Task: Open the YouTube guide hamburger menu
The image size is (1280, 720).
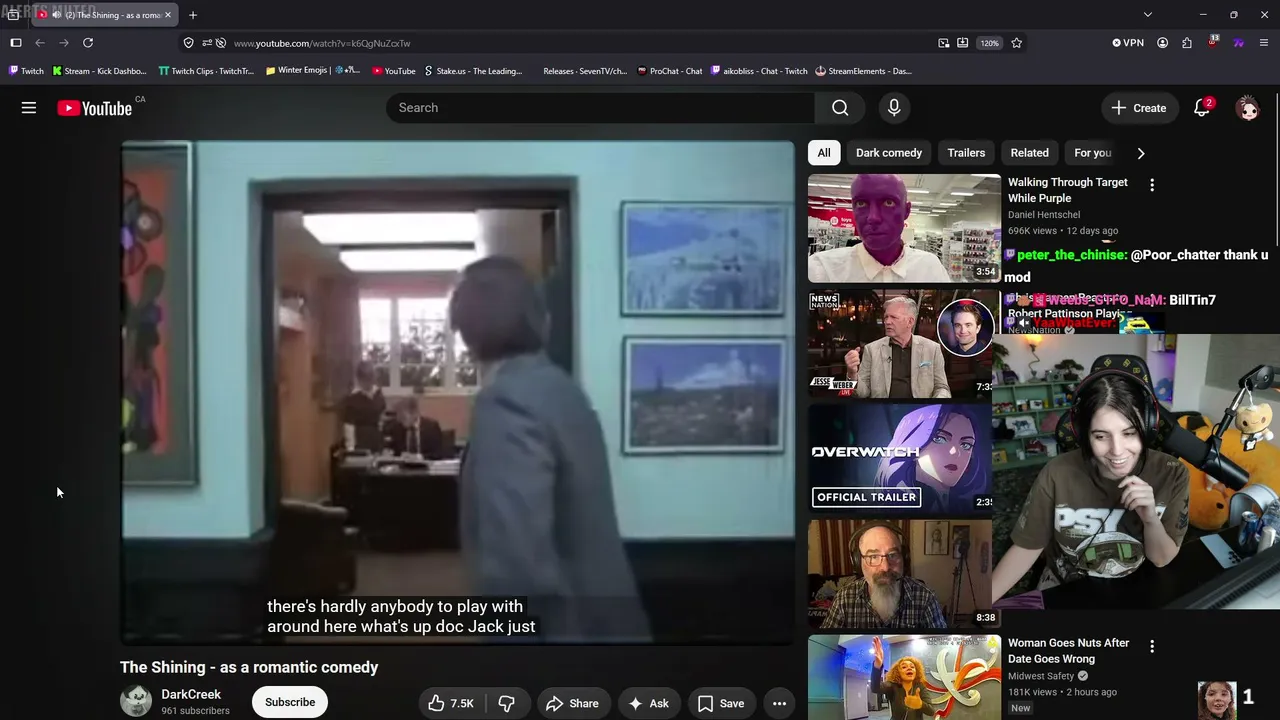Action: coord(29,108)
